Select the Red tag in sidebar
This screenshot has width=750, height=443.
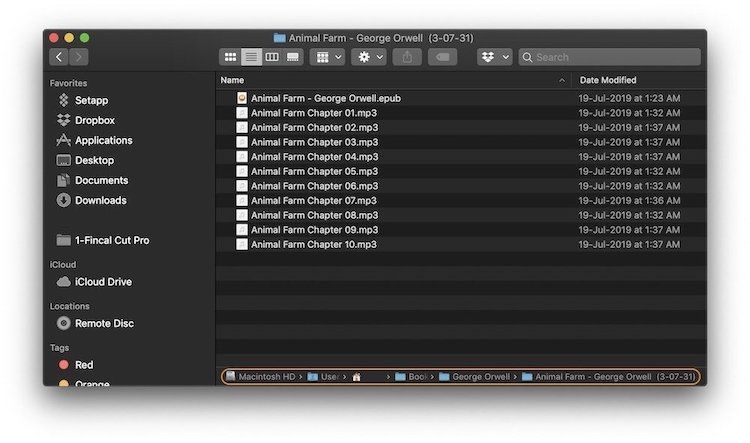84,365
